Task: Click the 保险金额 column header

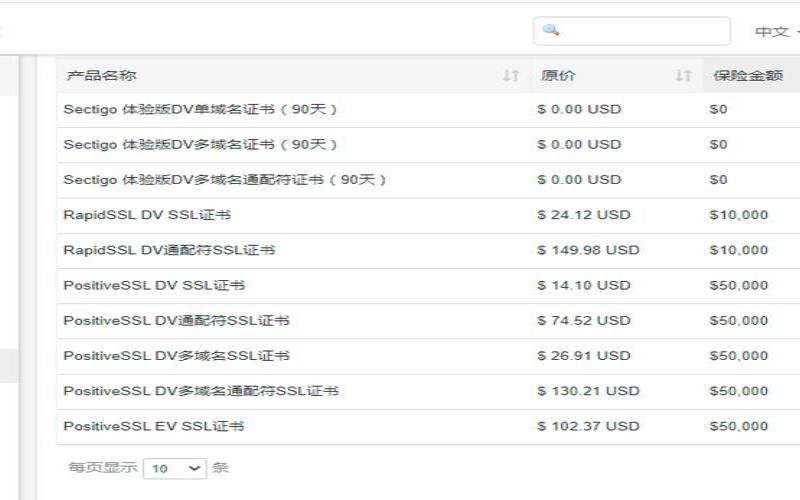Action: pos(752,76)
